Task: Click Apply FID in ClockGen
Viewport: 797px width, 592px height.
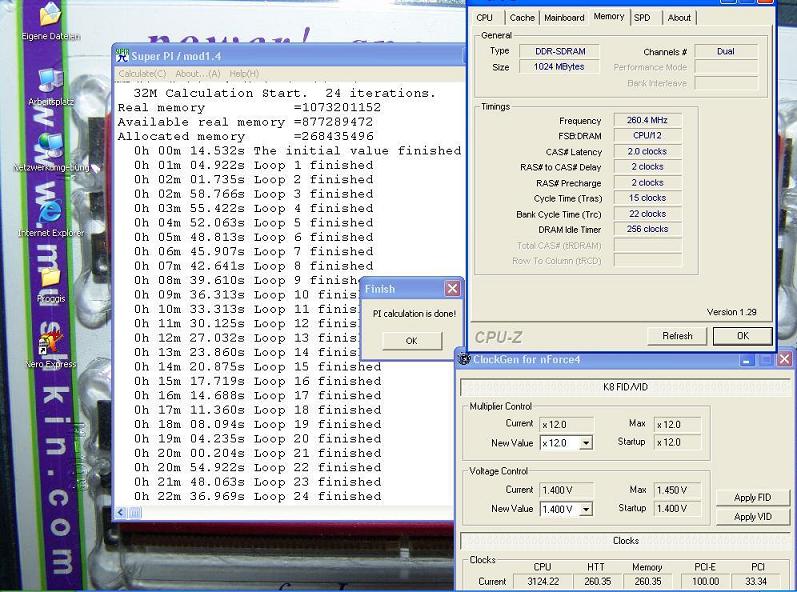Action: [752, 497]
